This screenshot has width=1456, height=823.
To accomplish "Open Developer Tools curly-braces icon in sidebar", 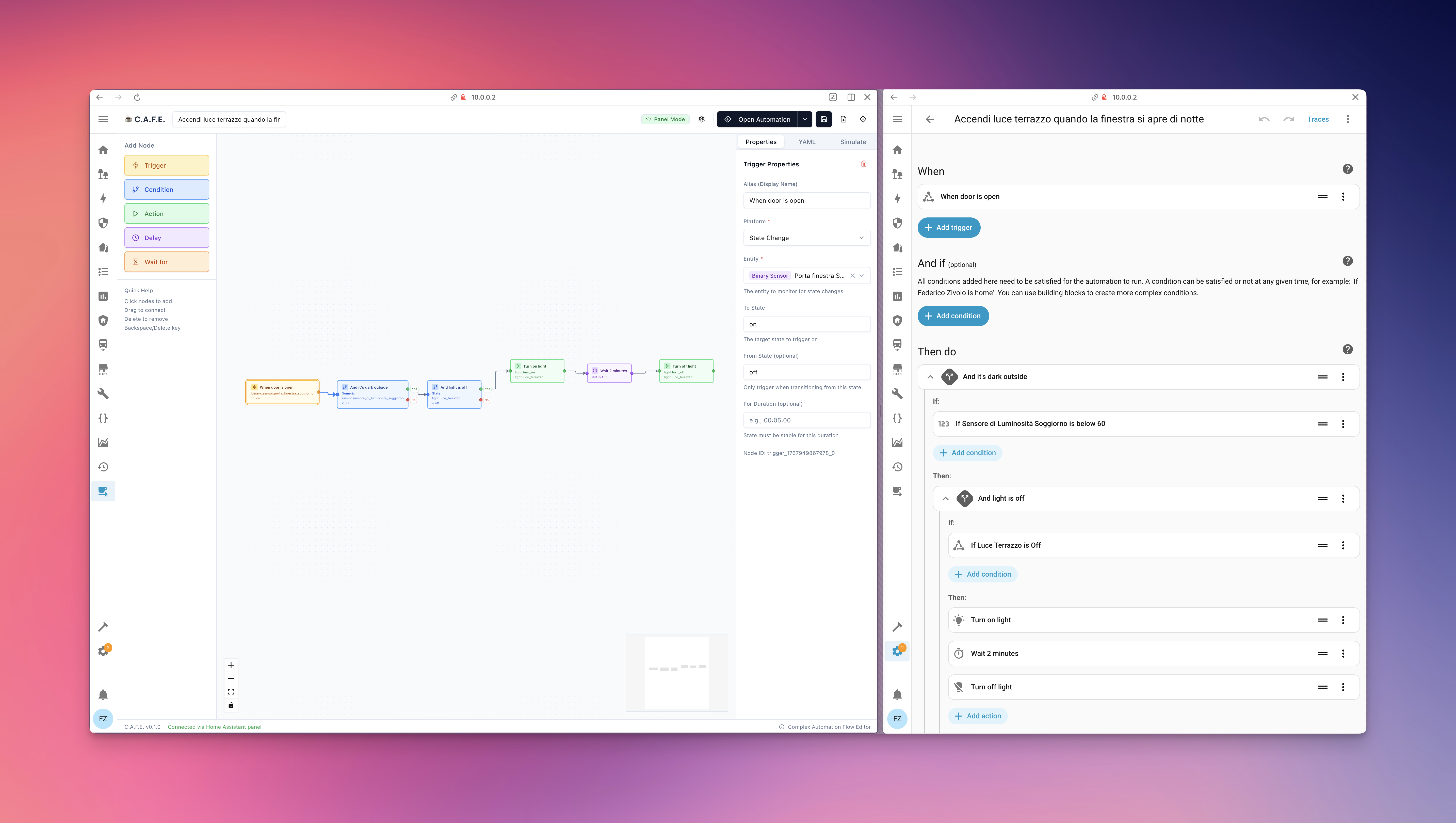I will 103,418.
